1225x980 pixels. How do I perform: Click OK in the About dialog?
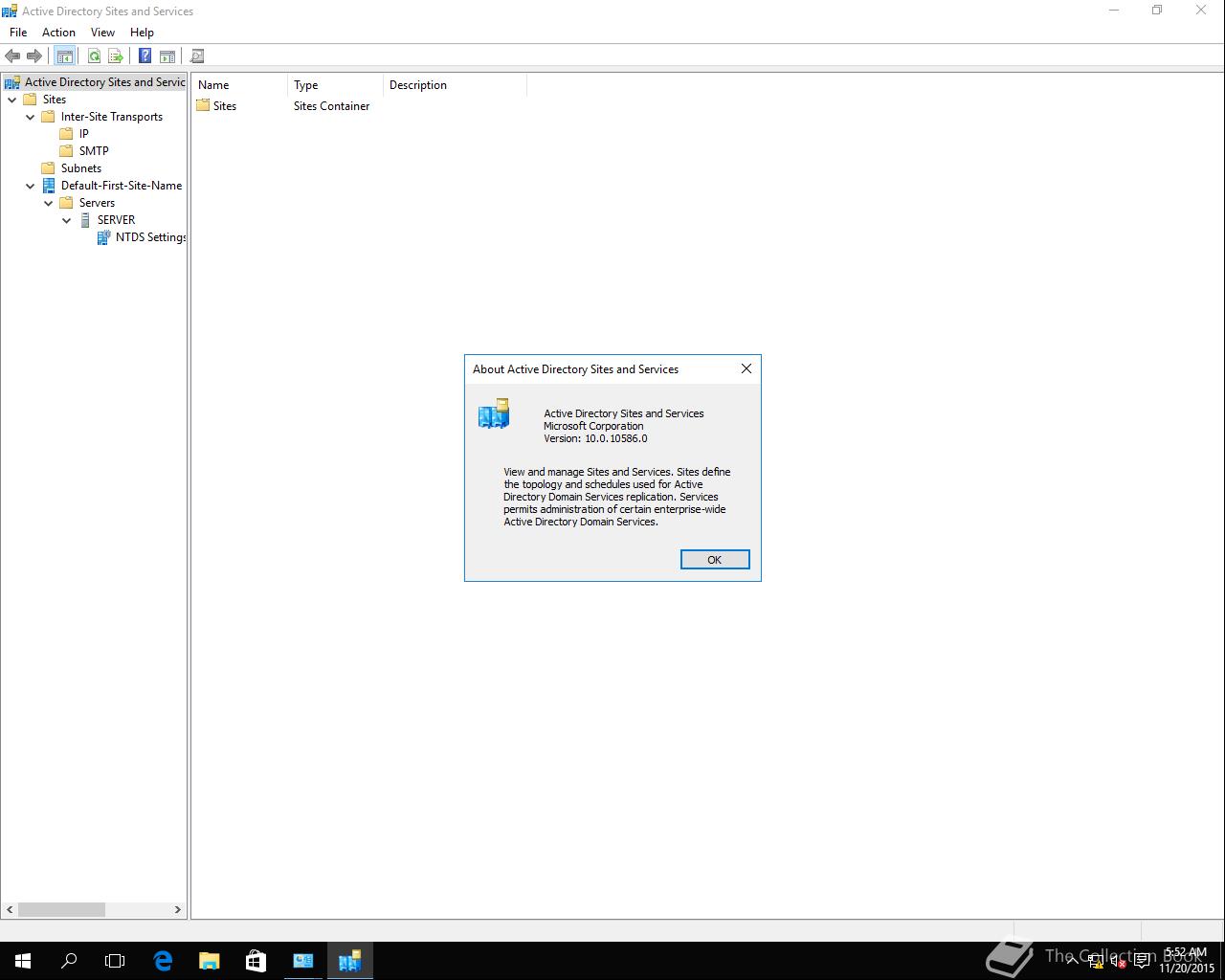click(715, 560)
